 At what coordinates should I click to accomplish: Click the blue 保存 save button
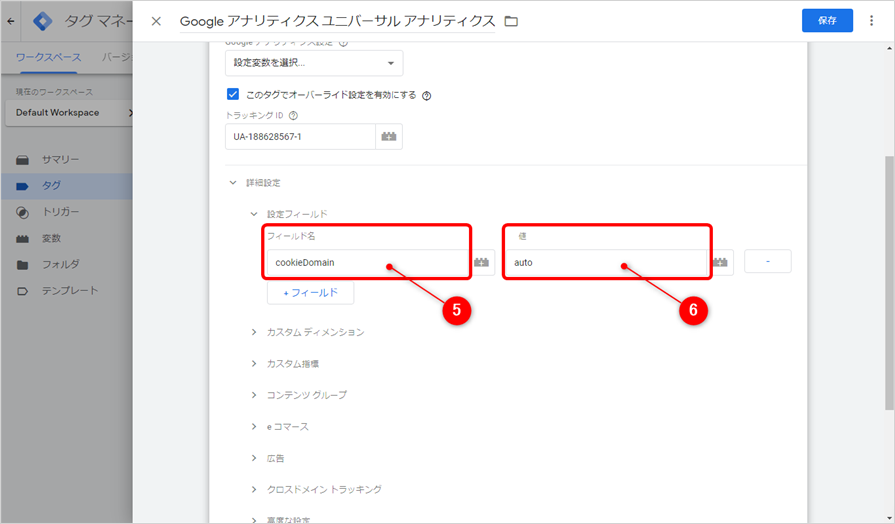(827, 21)
